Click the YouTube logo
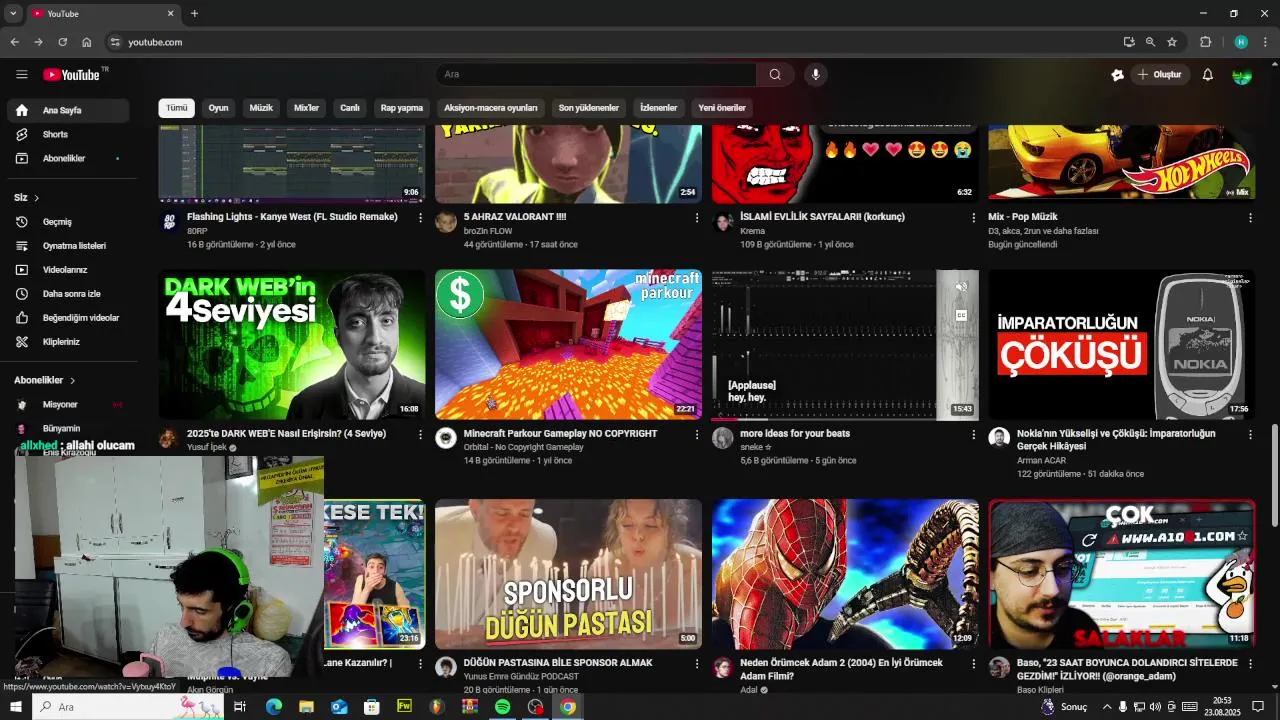The image size is (1280, 720). (x=72, y=75)
